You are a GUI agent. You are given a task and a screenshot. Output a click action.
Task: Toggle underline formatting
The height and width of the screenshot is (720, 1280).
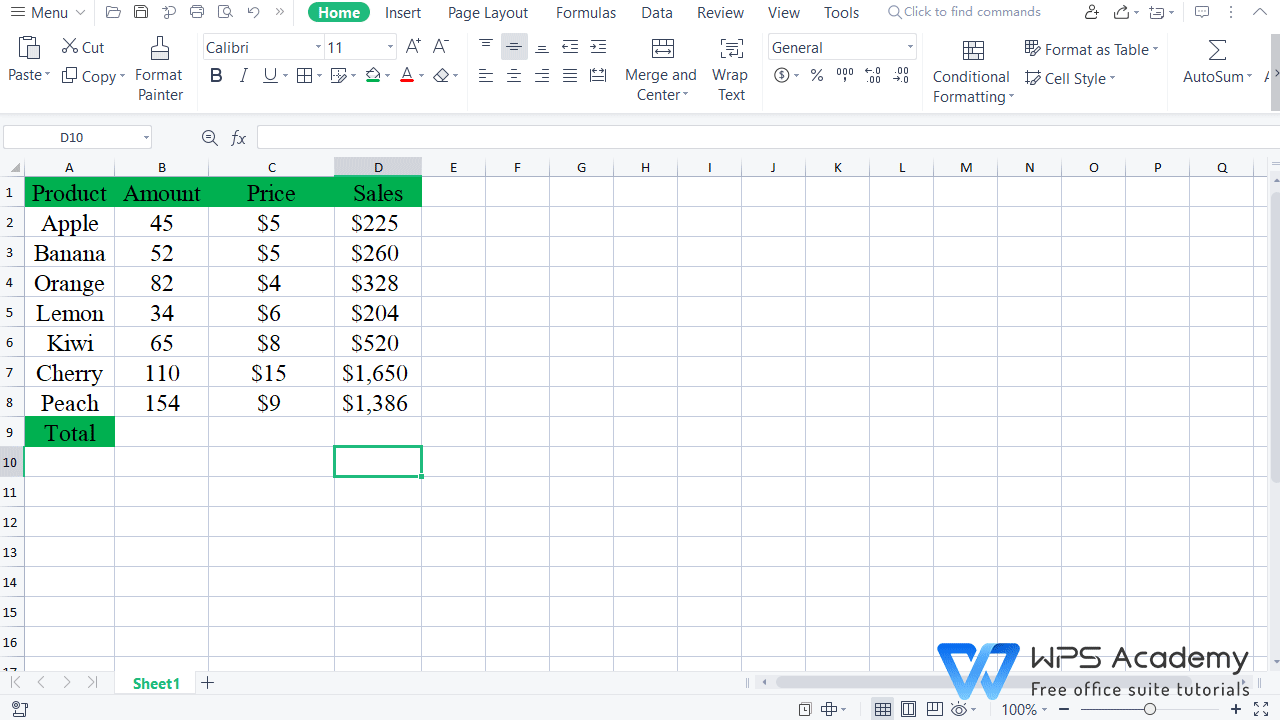pyautogui.click(x=269, y=74)
